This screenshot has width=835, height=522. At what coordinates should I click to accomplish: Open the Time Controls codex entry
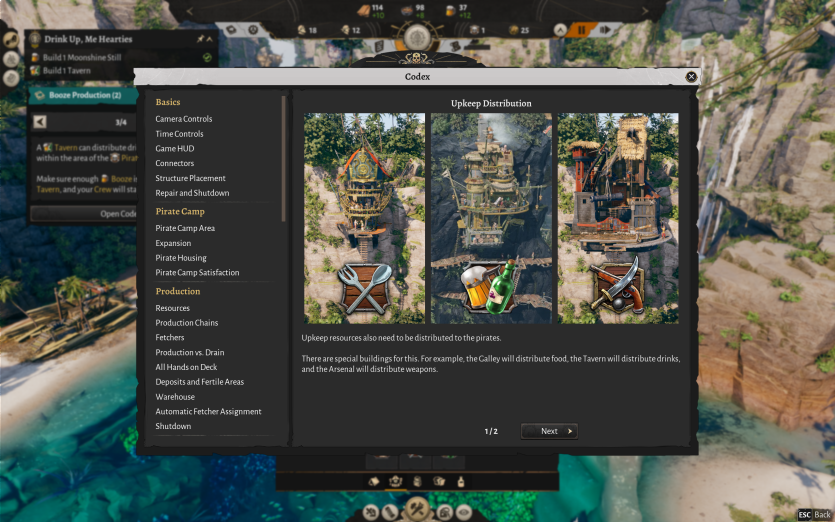179,134
